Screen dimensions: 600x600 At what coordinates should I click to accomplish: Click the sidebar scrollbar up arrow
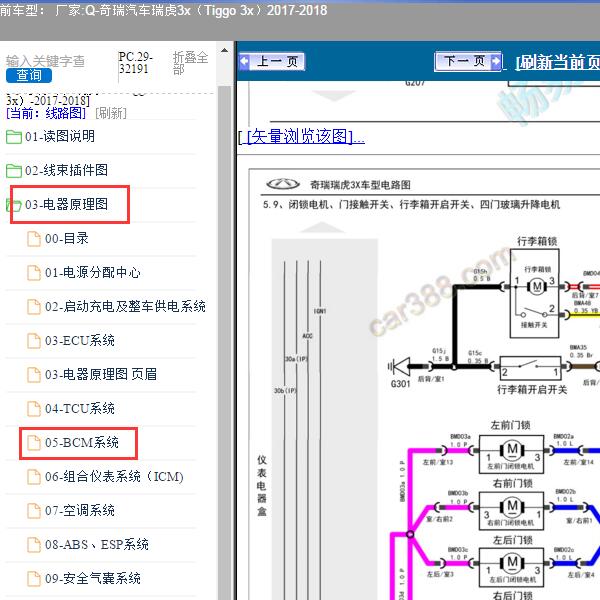[225, 50]
